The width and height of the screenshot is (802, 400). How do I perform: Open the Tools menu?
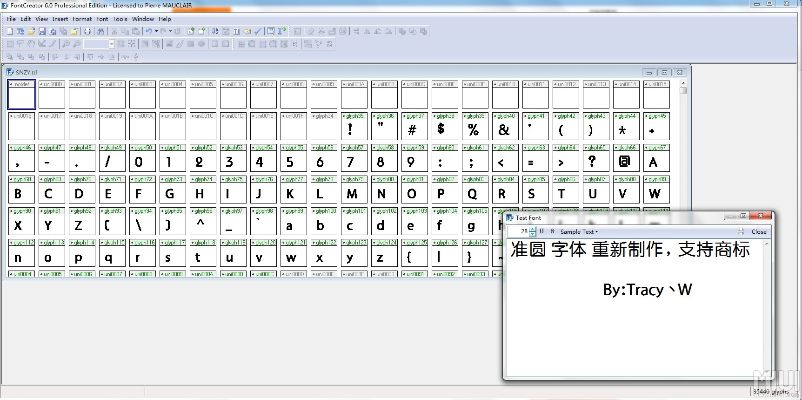tap(120, 18)
